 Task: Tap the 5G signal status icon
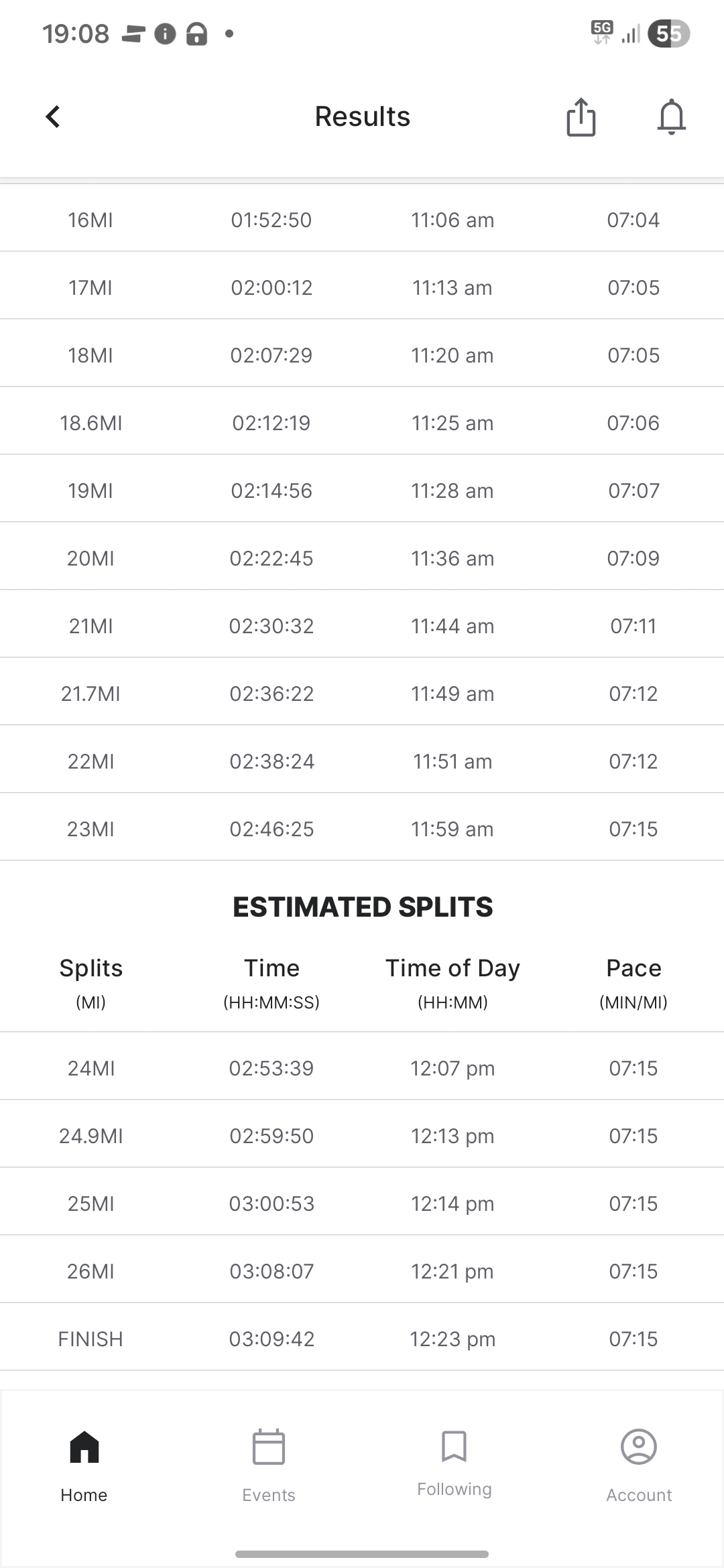602,32
